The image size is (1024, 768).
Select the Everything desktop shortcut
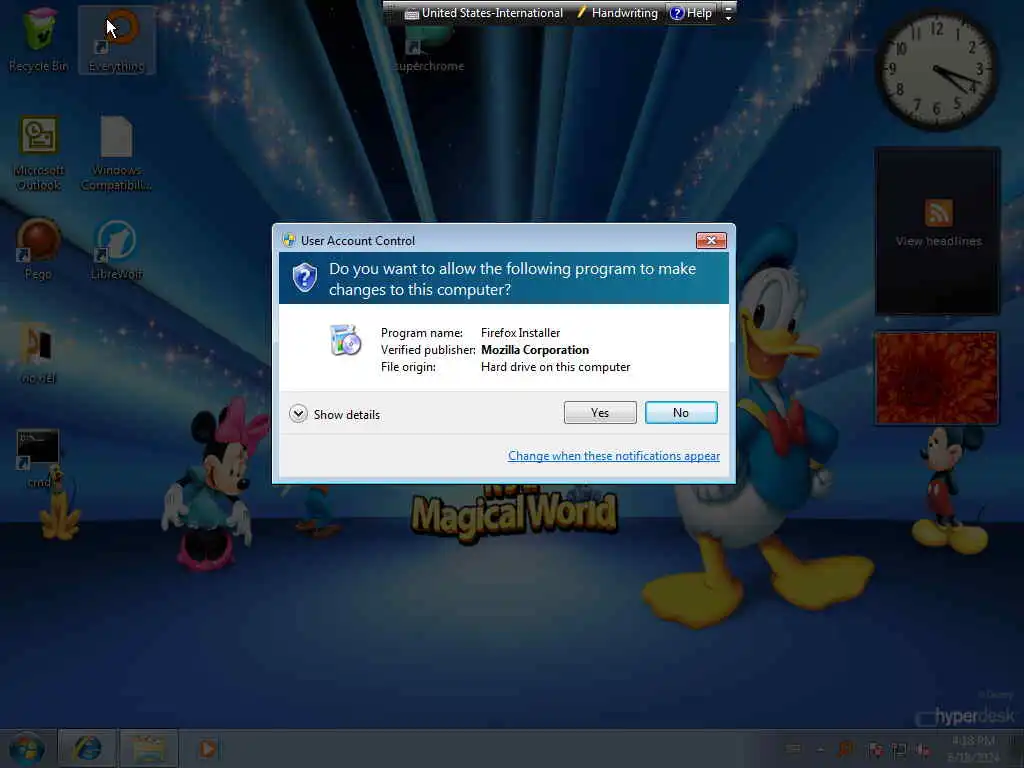117,40
